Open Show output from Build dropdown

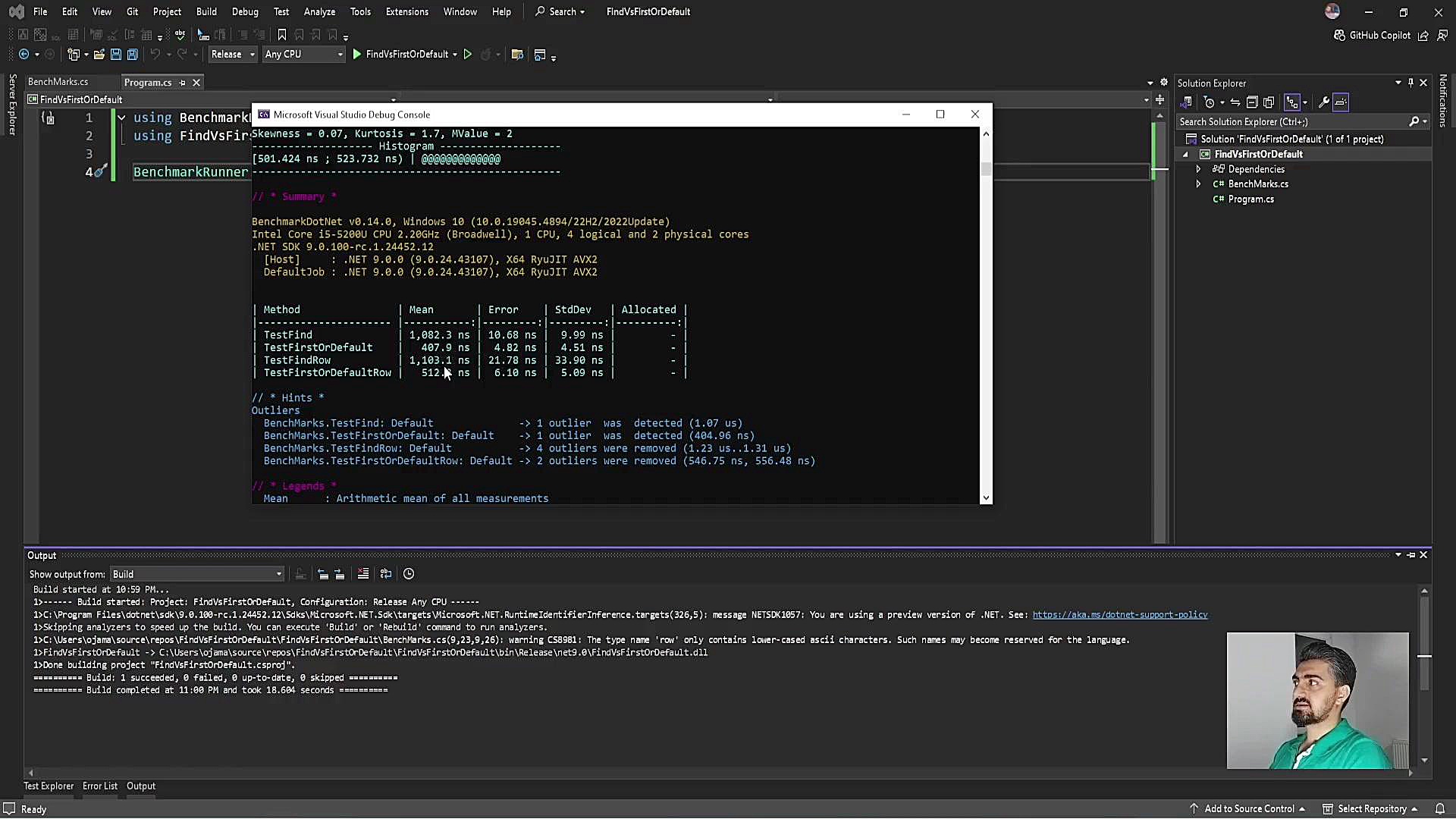[x=197, y=574]
